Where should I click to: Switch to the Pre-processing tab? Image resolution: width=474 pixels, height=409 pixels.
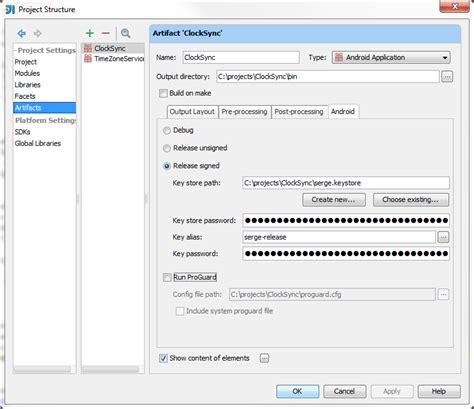click(244, 112)
